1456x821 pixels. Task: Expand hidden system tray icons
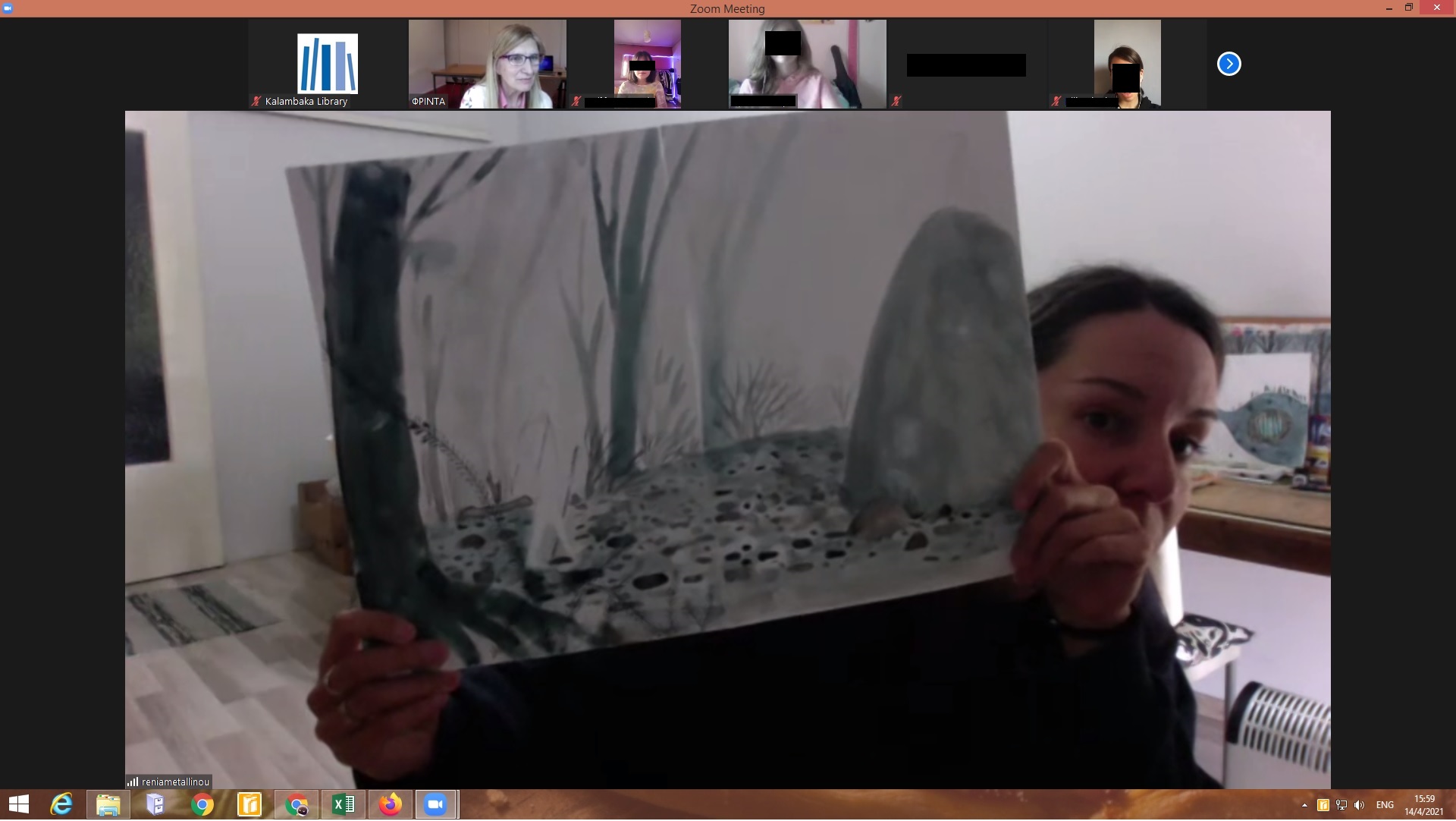pyautogui.click(x=1304, y=806)
